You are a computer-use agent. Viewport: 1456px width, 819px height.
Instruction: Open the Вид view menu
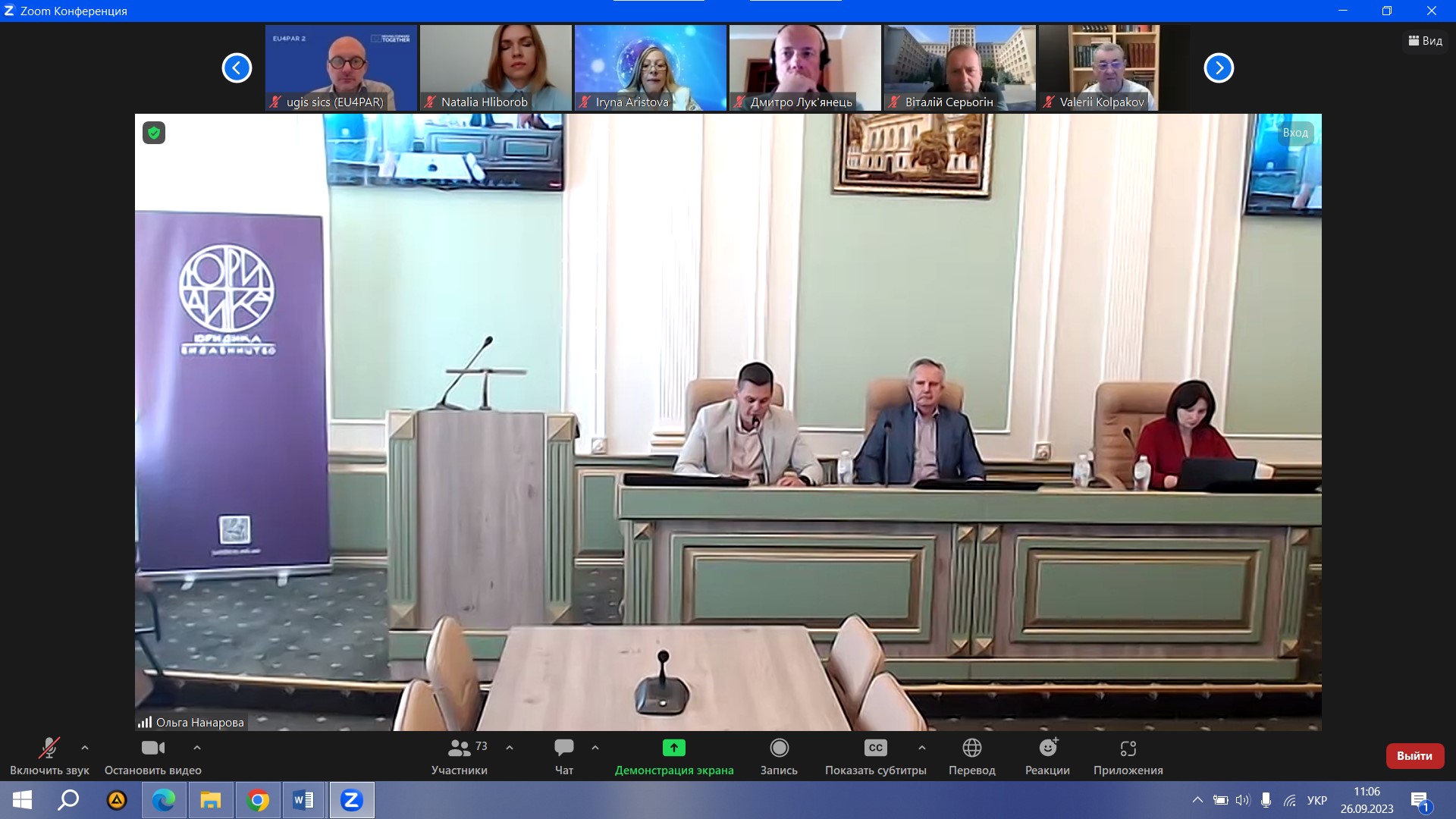1425,41
